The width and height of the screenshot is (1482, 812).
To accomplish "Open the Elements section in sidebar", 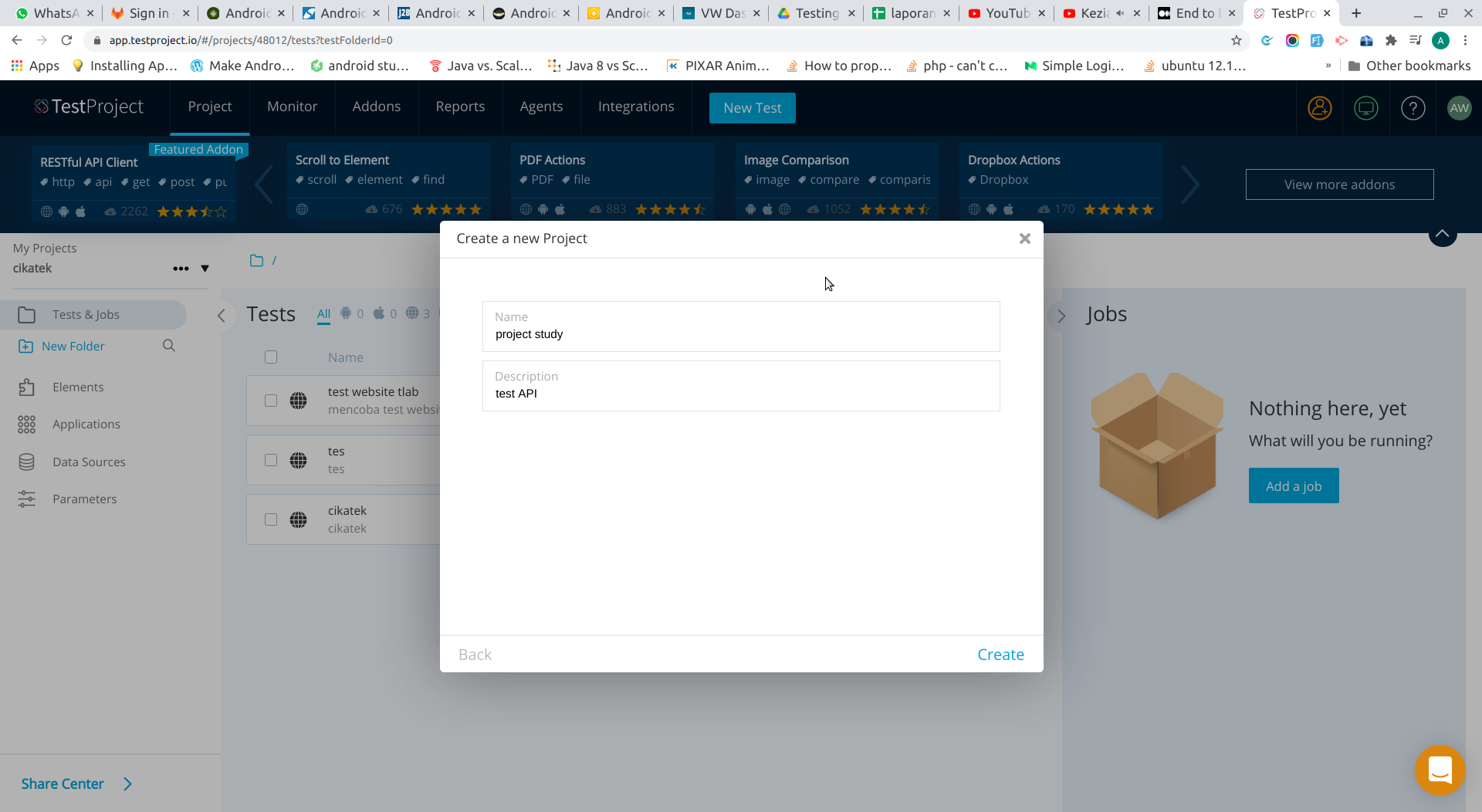I will click(77, 387).
